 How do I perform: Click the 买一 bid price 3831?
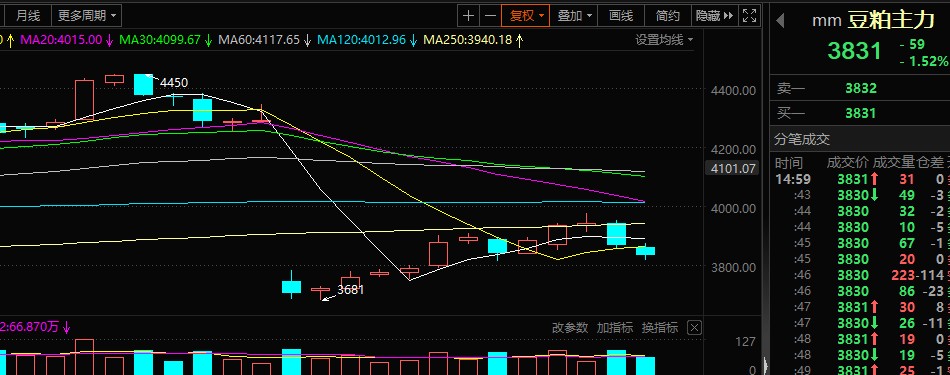point(861,113)
